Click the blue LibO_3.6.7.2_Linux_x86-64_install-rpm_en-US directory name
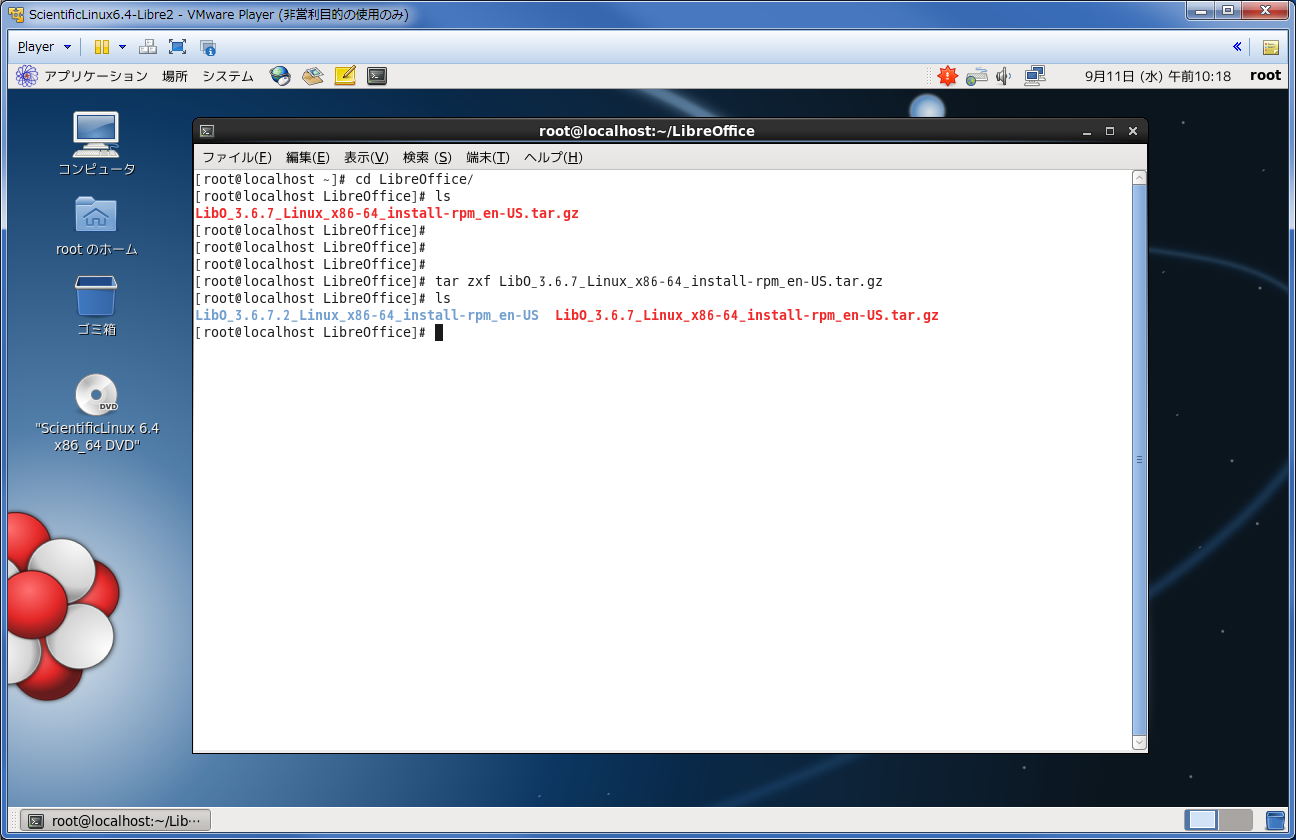This screenshot has height=840, width=1296. tap(367, 315)
